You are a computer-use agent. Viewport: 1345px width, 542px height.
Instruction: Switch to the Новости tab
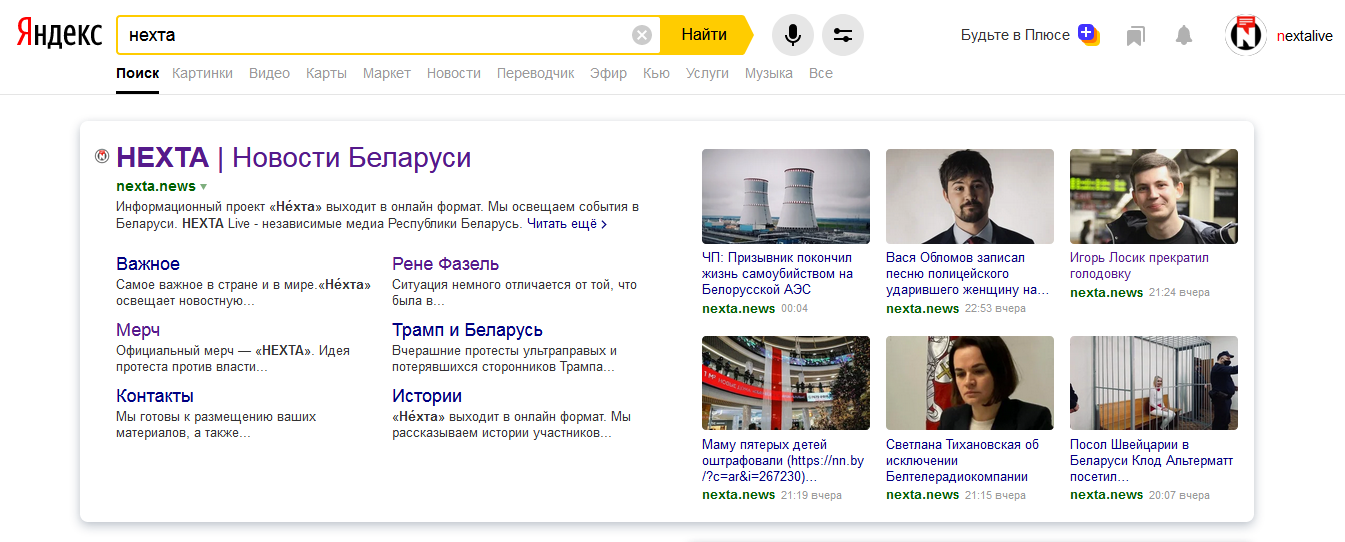pos(453,73)
